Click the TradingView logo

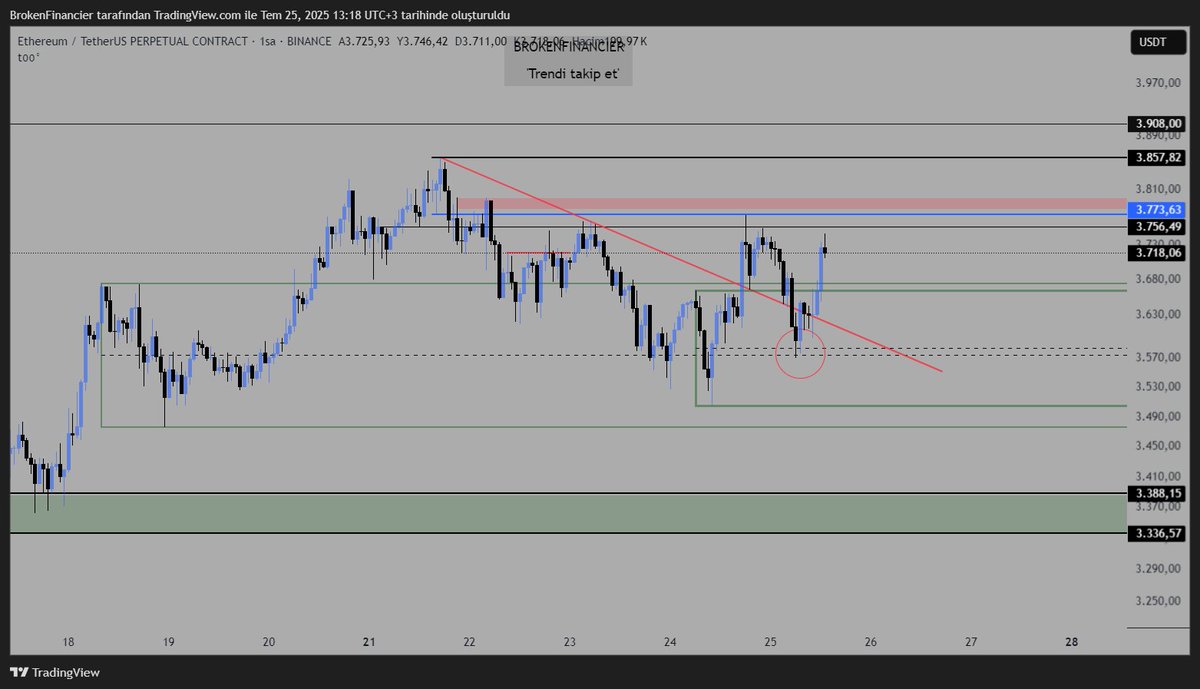56,672
